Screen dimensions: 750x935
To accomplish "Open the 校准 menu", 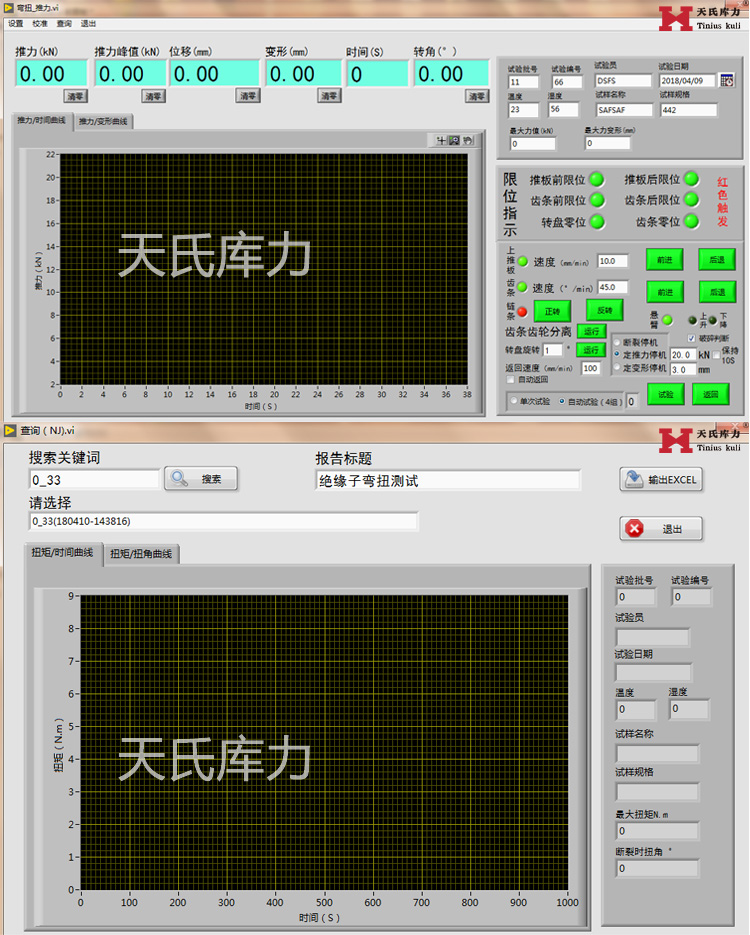I will (x=40, y=24).
